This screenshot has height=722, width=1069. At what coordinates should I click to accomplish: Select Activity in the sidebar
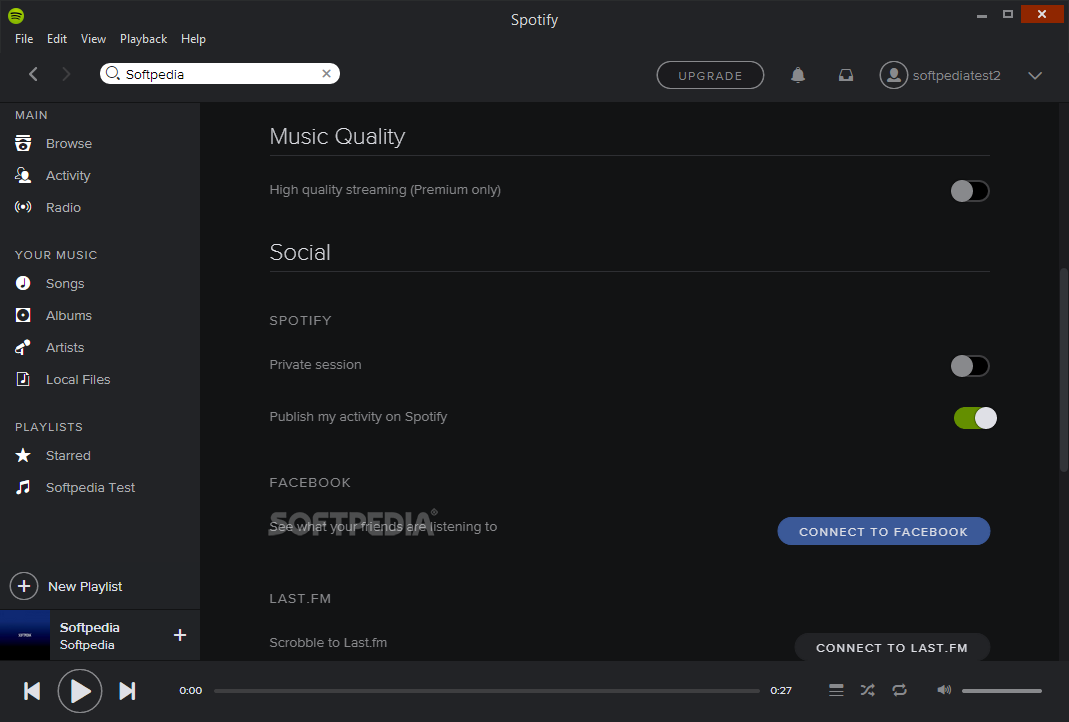click(x=68, y=175)
